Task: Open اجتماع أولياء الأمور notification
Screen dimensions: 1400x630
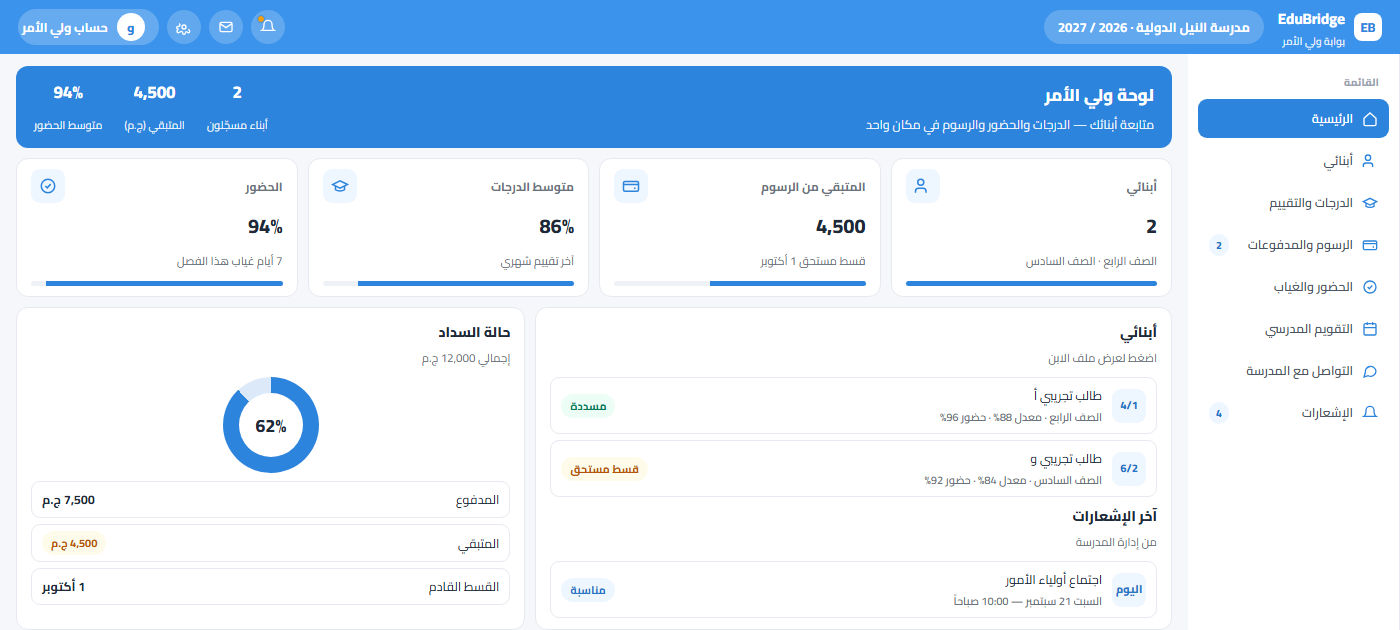Action: click(853, 590)
